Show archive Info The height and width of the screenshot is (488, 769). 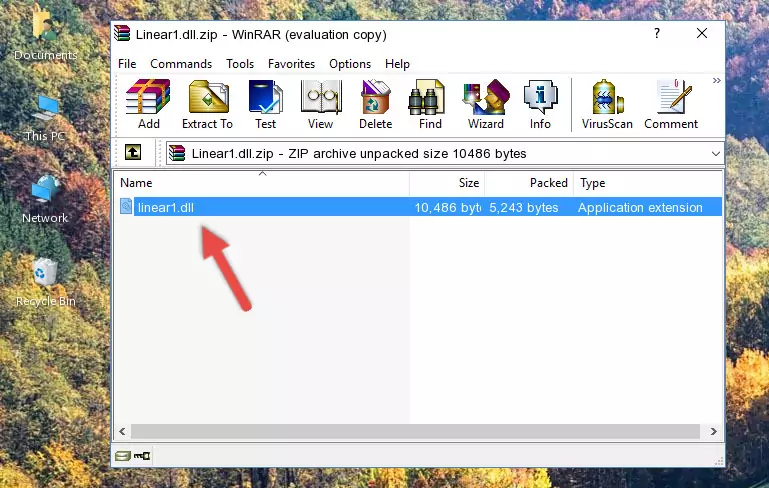tap(540, 104)
